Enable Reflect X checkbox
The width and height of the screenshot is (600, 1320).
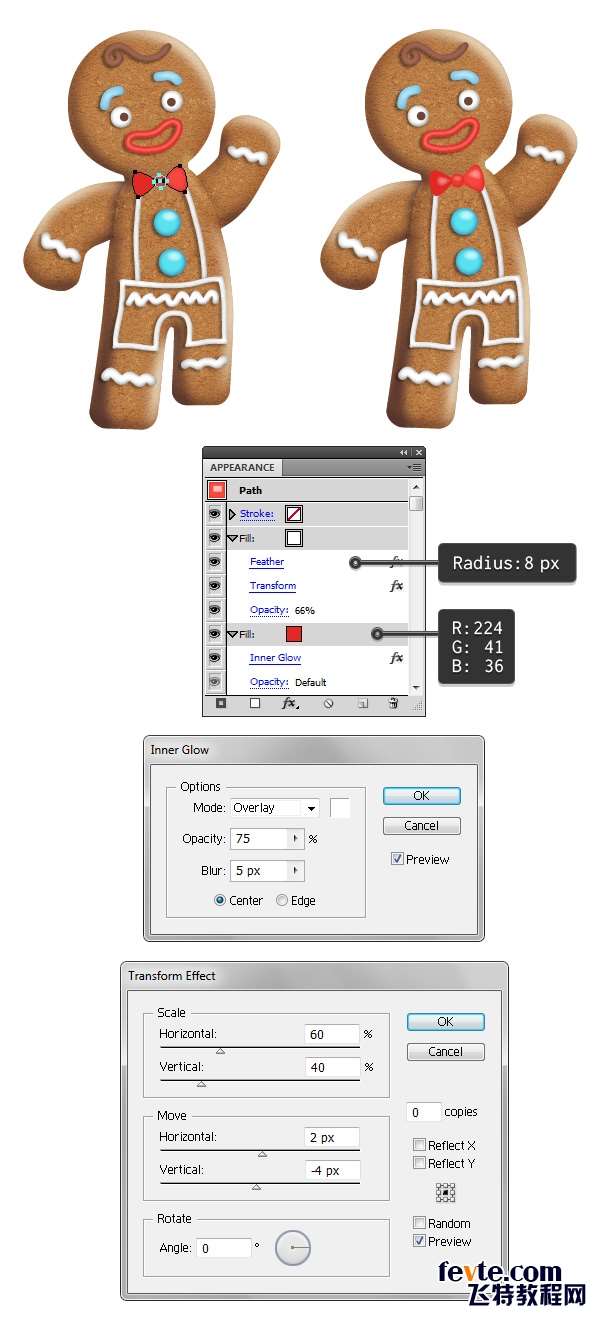click(x=420, y=1145)
